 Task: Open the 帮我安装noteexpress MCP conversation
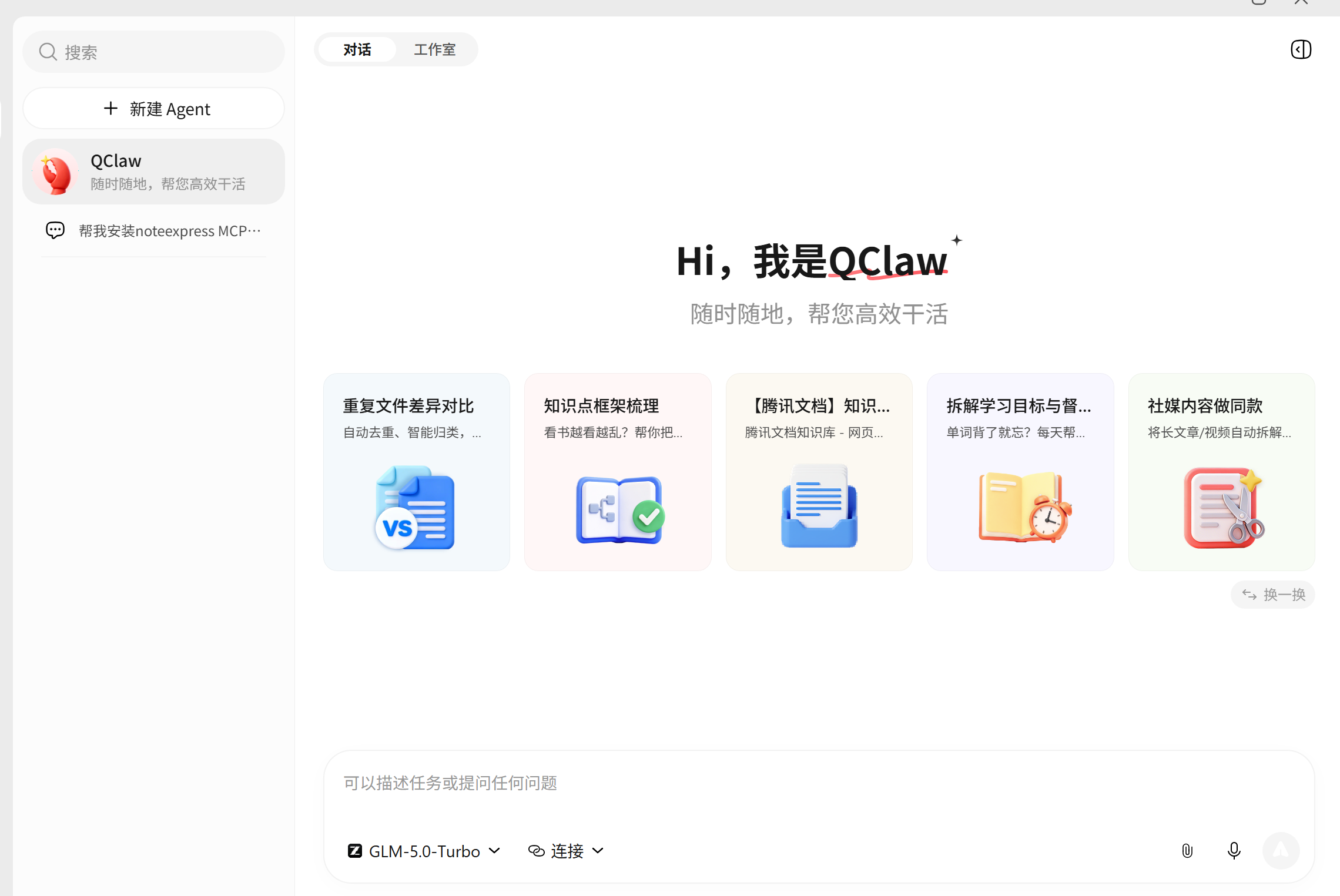pos(153,231)
